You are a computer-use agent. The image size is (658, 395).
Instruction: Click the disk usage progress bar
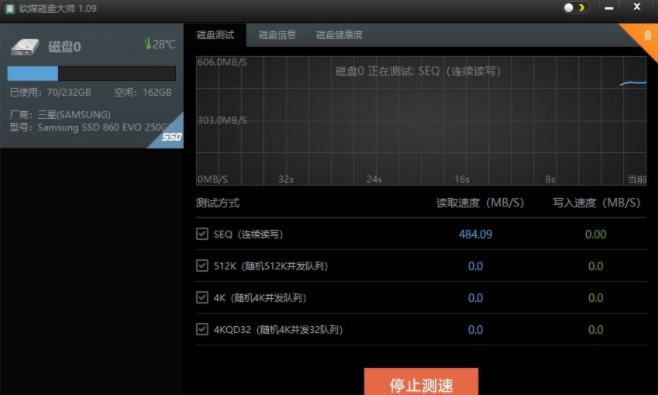click(91, 73)
